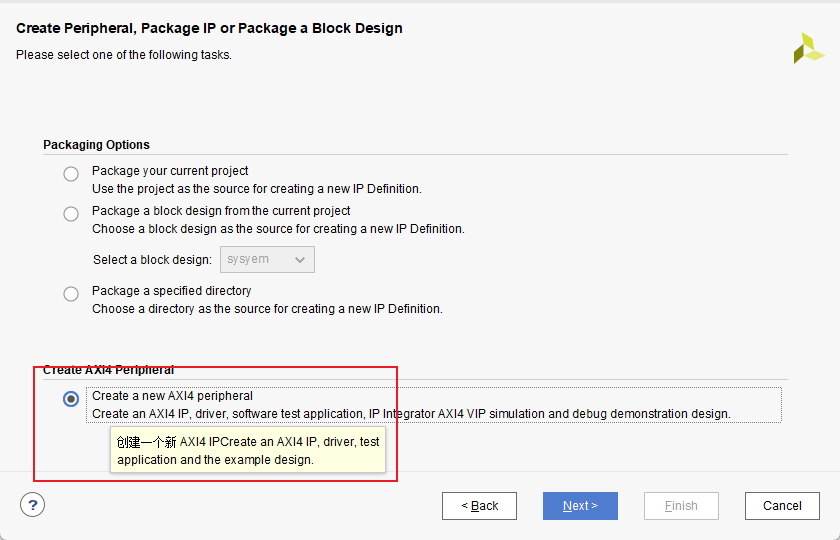840x540 pixels.
Task: Click the yellow AXI4 tooltip popup
Action: pos(248,450)
